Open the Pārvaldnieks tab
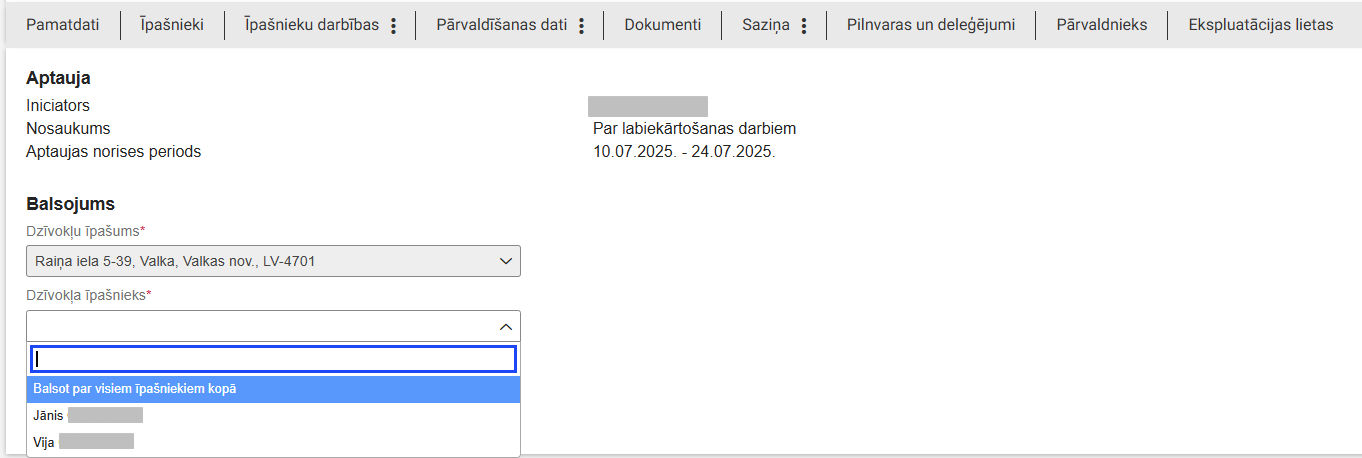This screenshot has height=458, width=1362. point(1102,25)
